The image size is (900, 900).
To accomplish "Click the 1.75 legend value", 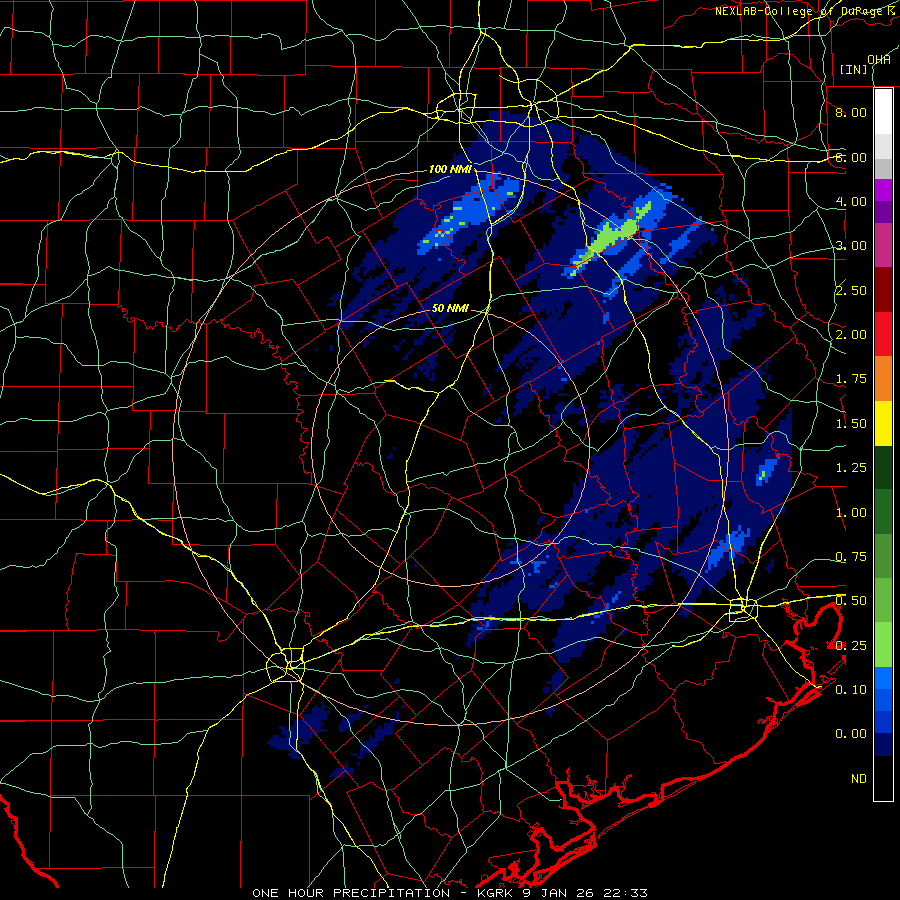I will click(851, 379).
